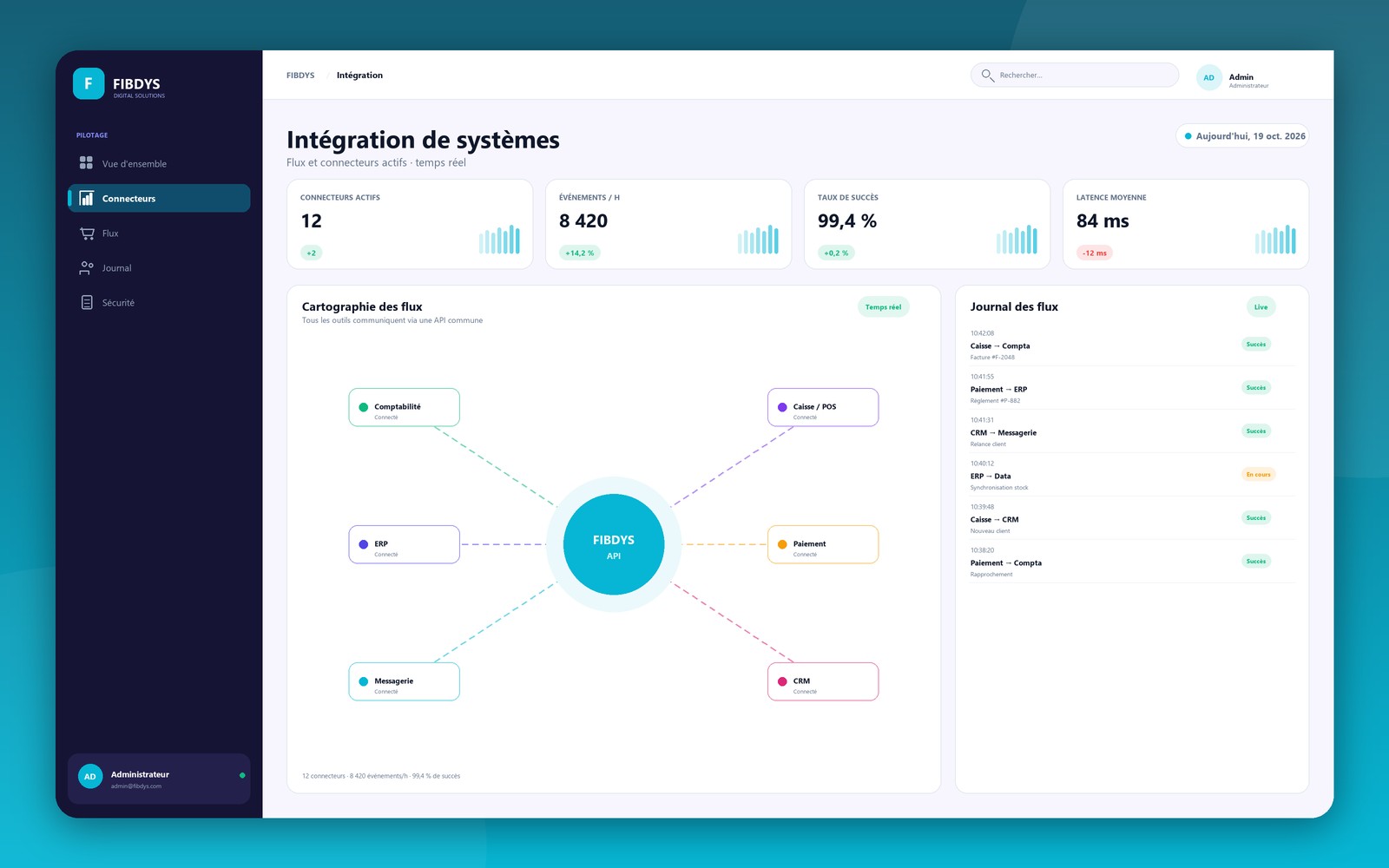The image size is (1389, 868).
Task: Click the Intégration breadcrumb
Action: (x=359, y=76)
